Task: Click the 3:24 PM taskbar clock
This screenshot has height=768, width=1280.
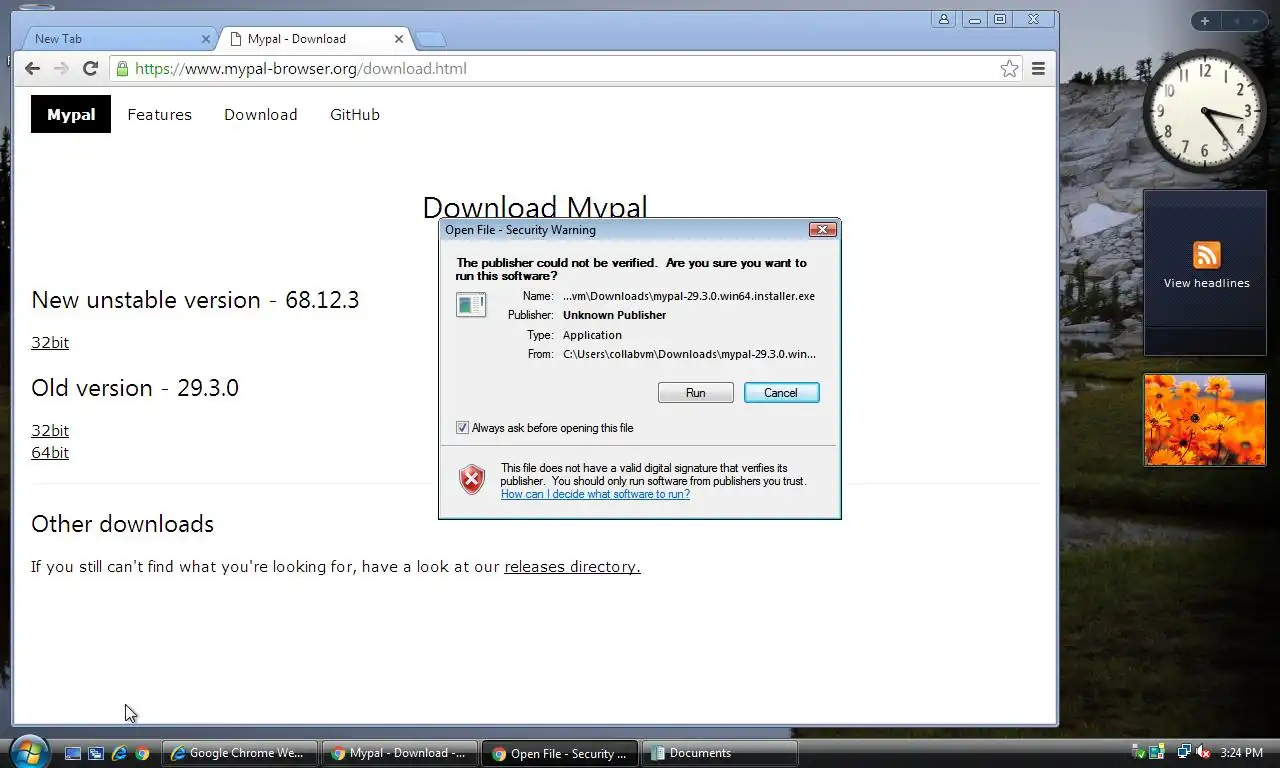Action: (x=1242, y=753)
